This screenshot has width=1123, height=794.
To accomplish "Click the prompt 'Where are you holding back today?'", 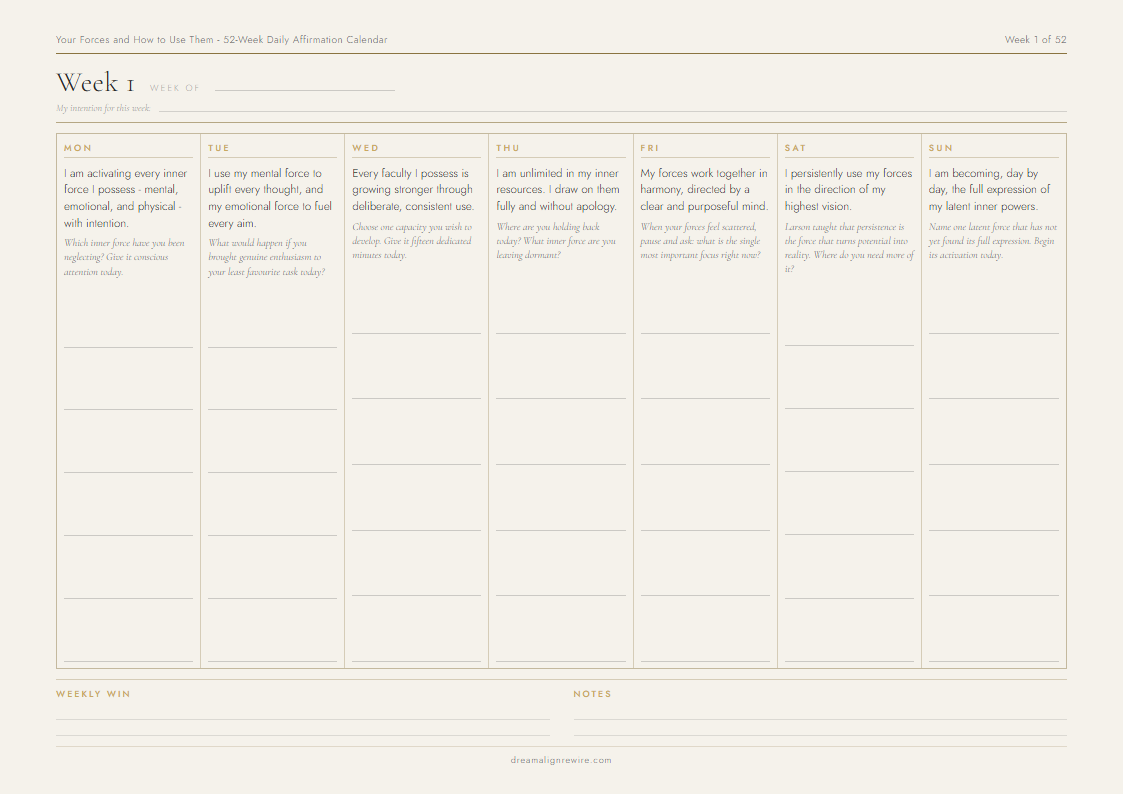I will coord(556,241).
